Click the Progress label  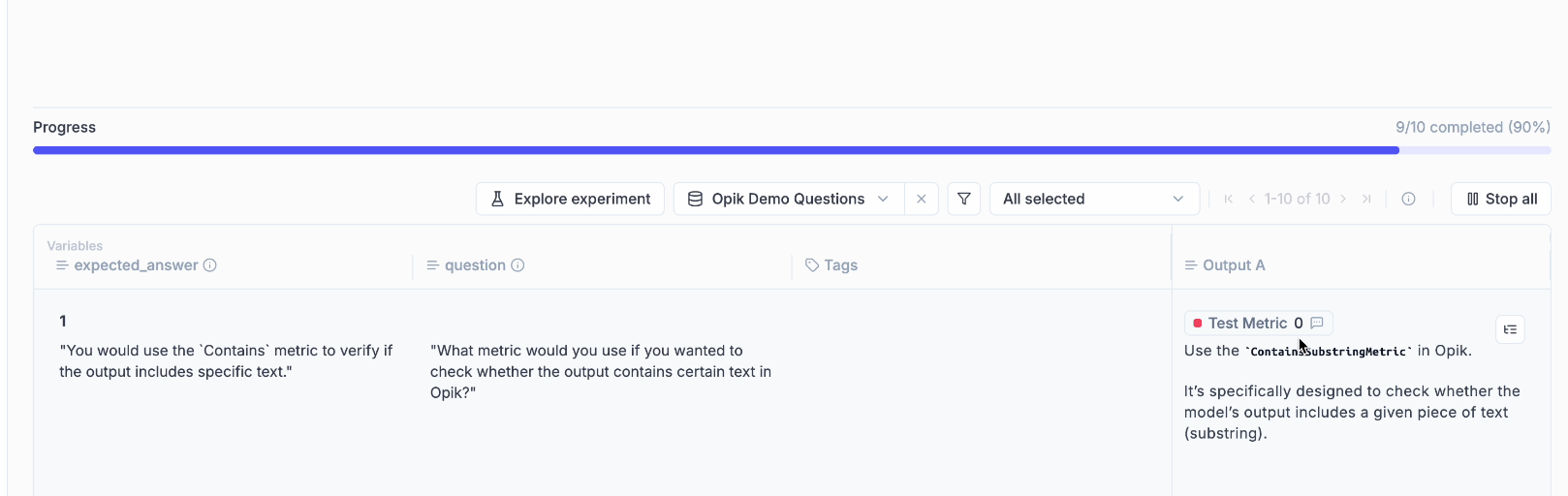[x=64, y=127]
